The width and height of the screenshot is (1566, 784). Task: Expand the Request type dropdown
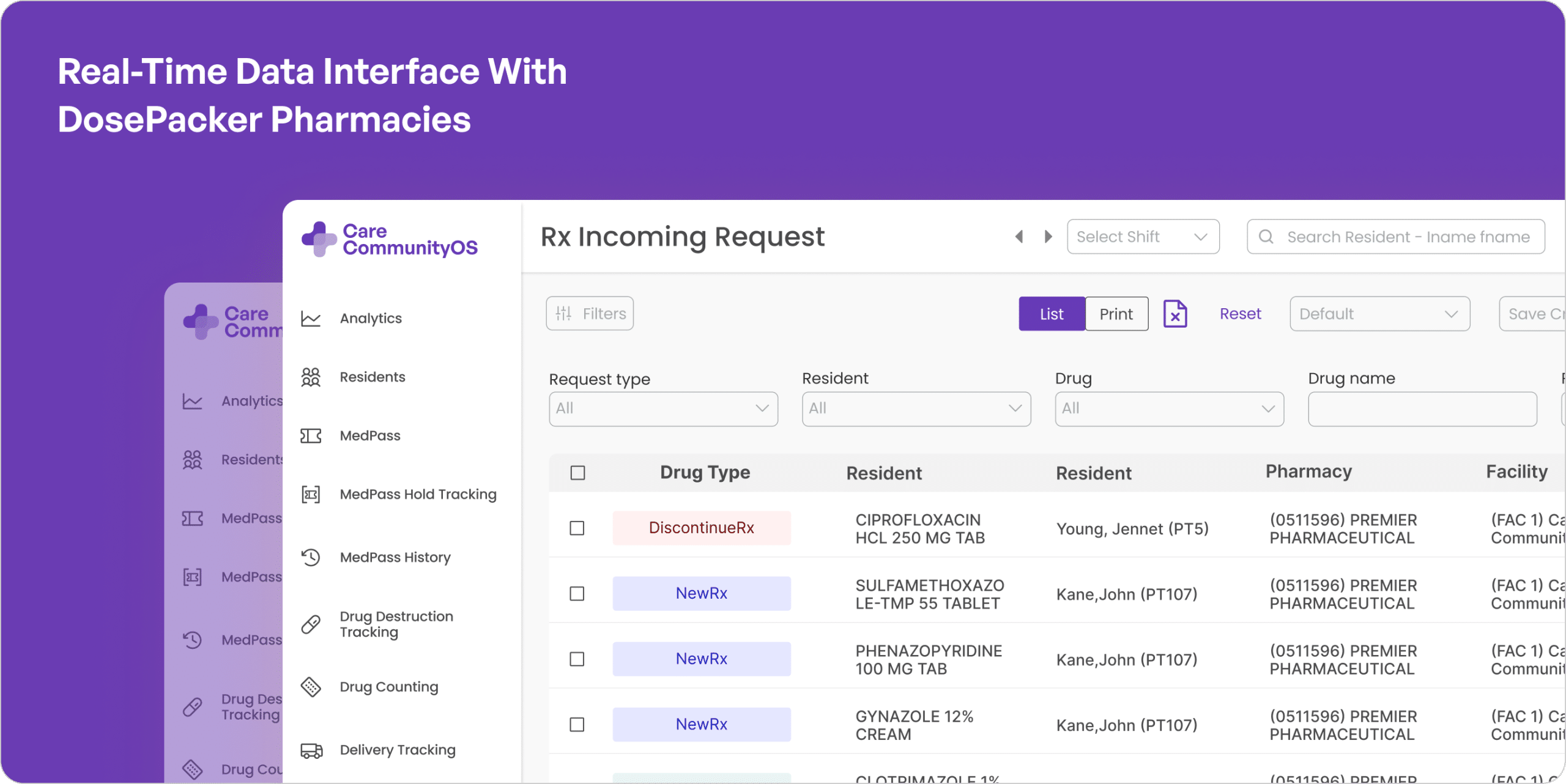point(663,409)
